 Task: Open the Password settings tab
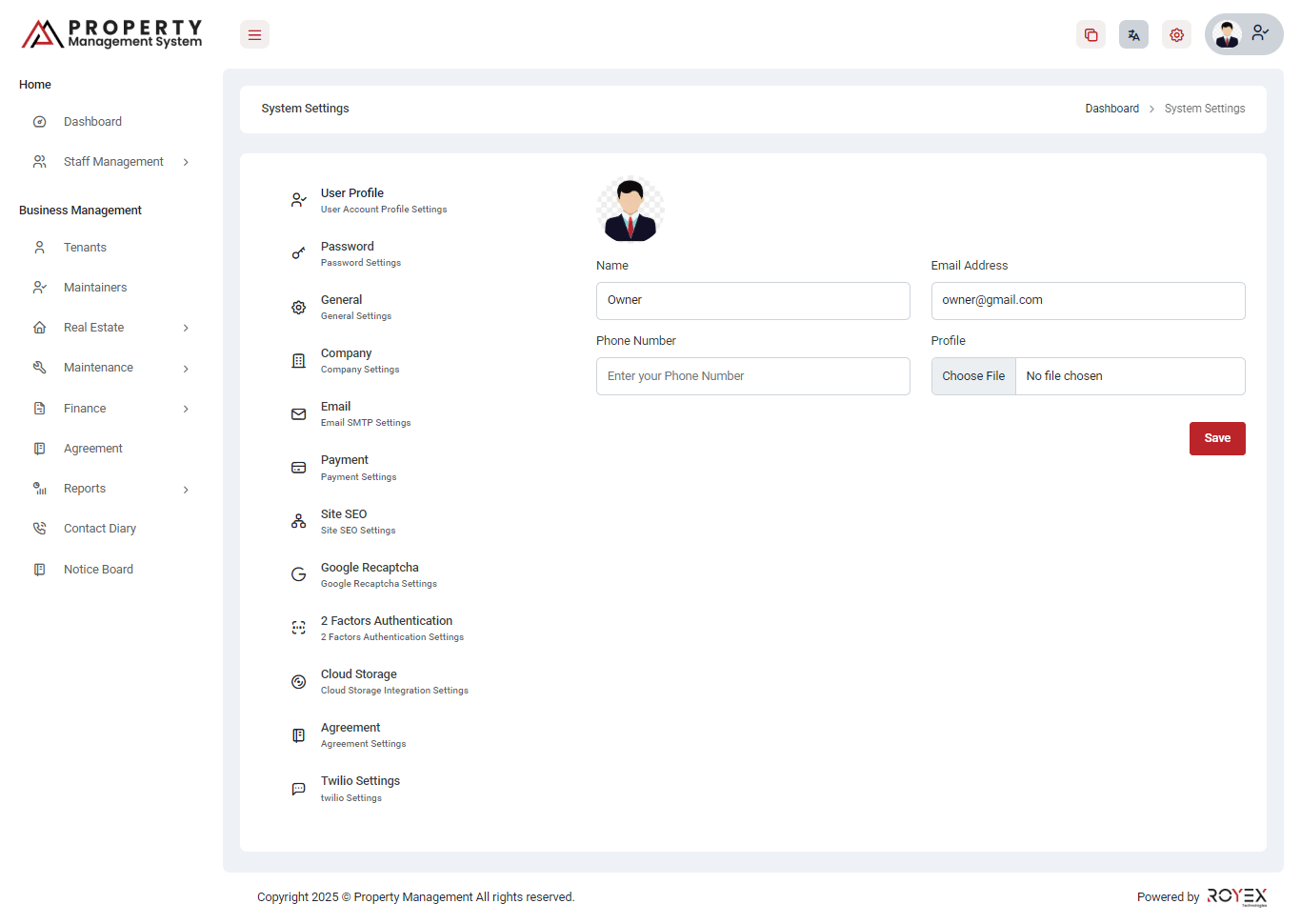(x=348, y=253)
